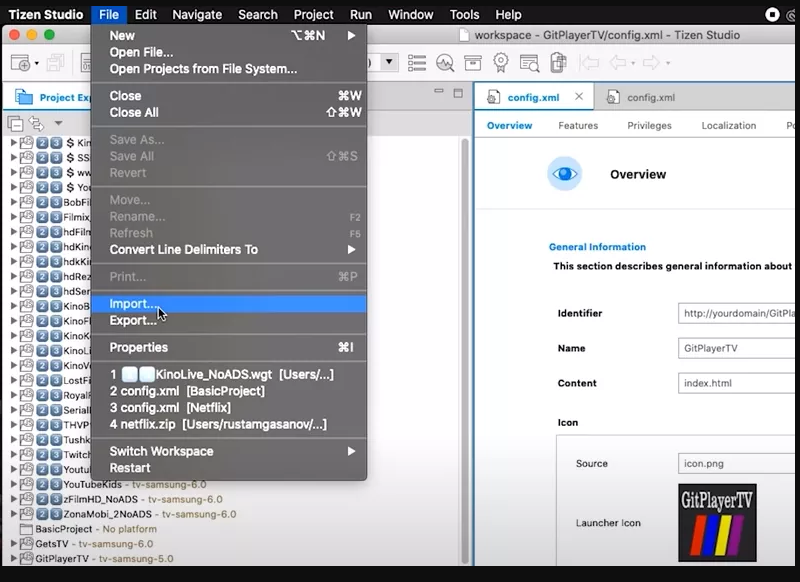Image resolution: width=800 pixels, height=582 pixels.
Task: Switch to the Privileges tab
Action: 649,126
